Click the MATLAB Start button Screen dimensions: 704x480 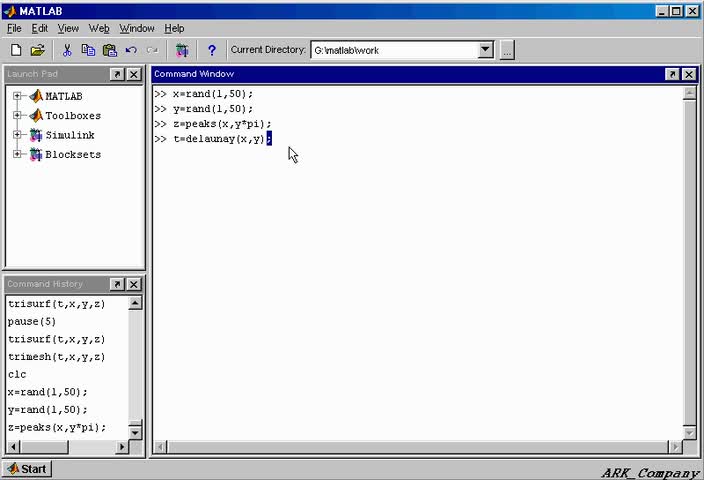pyautogui.click(x=27, y=469)
